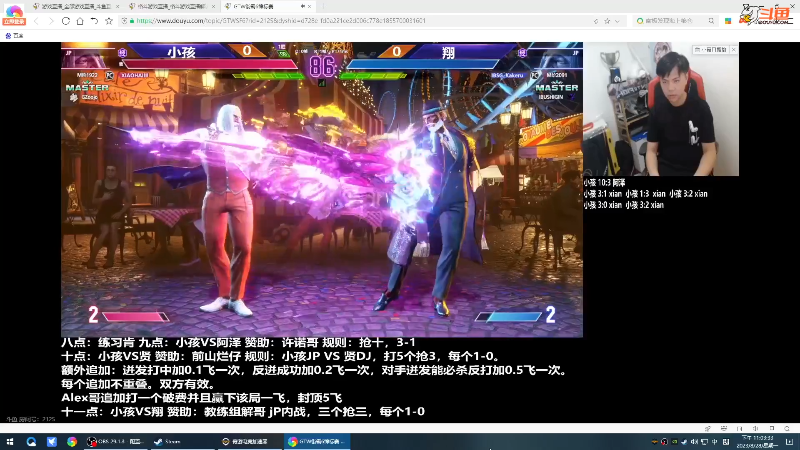Open the blue browser icon on the taskbar
800x450 pixels.
[31, 442]
